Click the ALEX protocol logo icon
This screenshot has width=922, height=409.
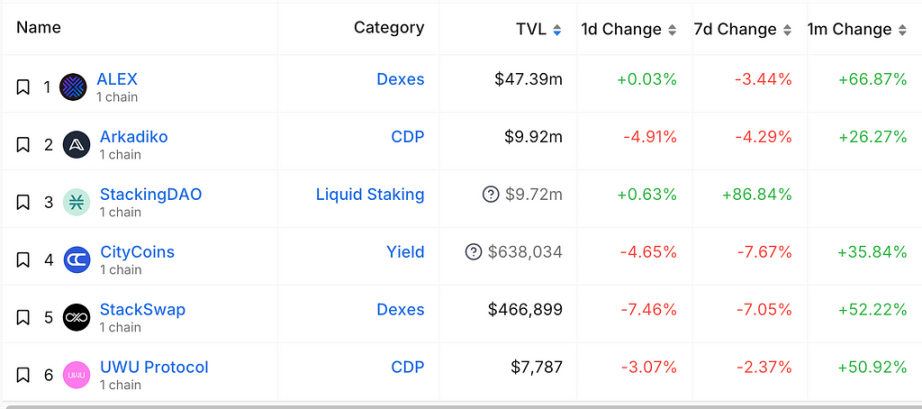click(x=74, y=87)
